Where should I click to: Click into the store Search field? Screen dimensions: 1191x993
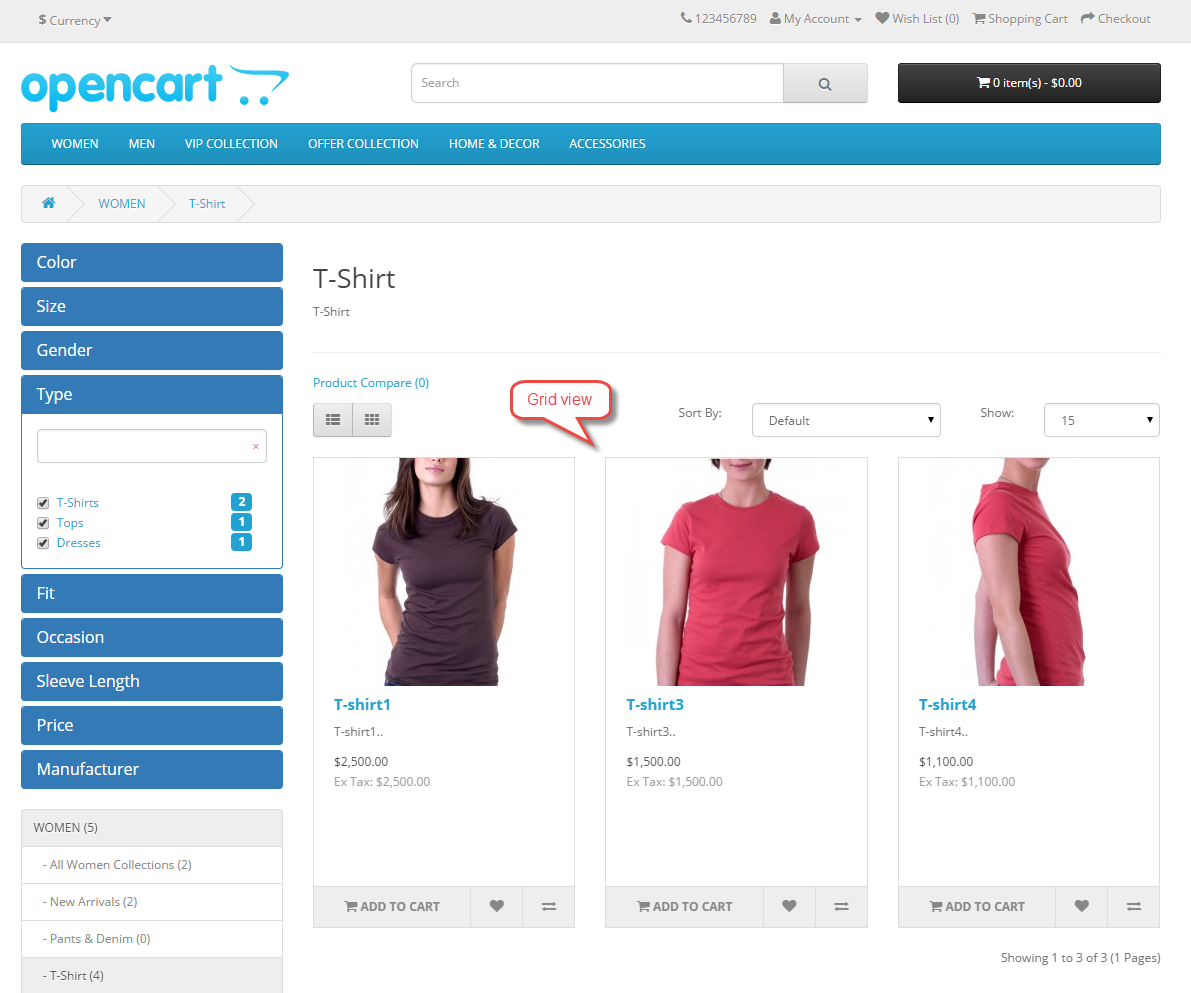point(597,83)
